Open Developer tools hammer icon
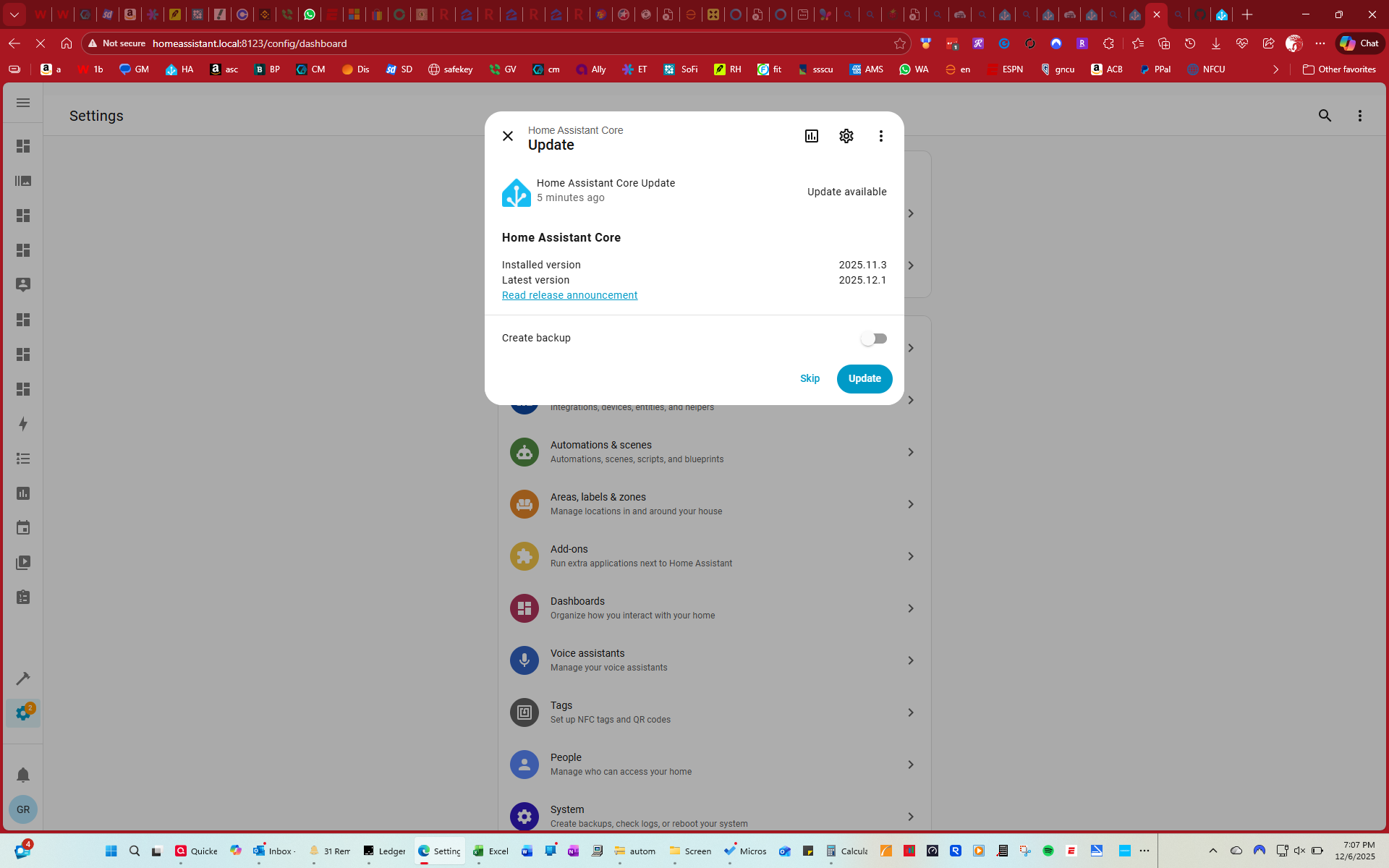 [x=23, y=678]
